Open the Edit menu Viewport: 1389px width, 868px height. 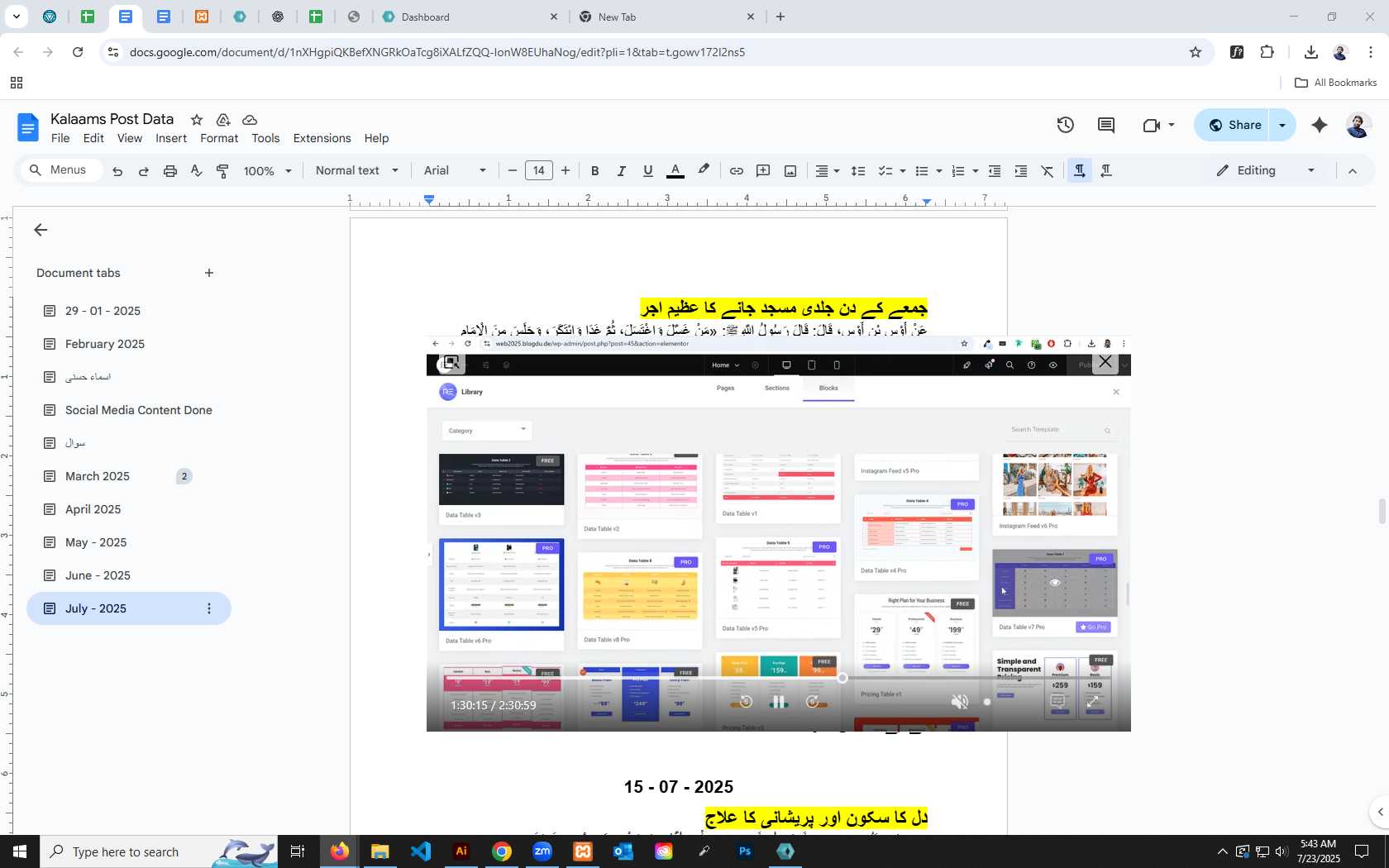pyautogui.click(x=93, y=138)
